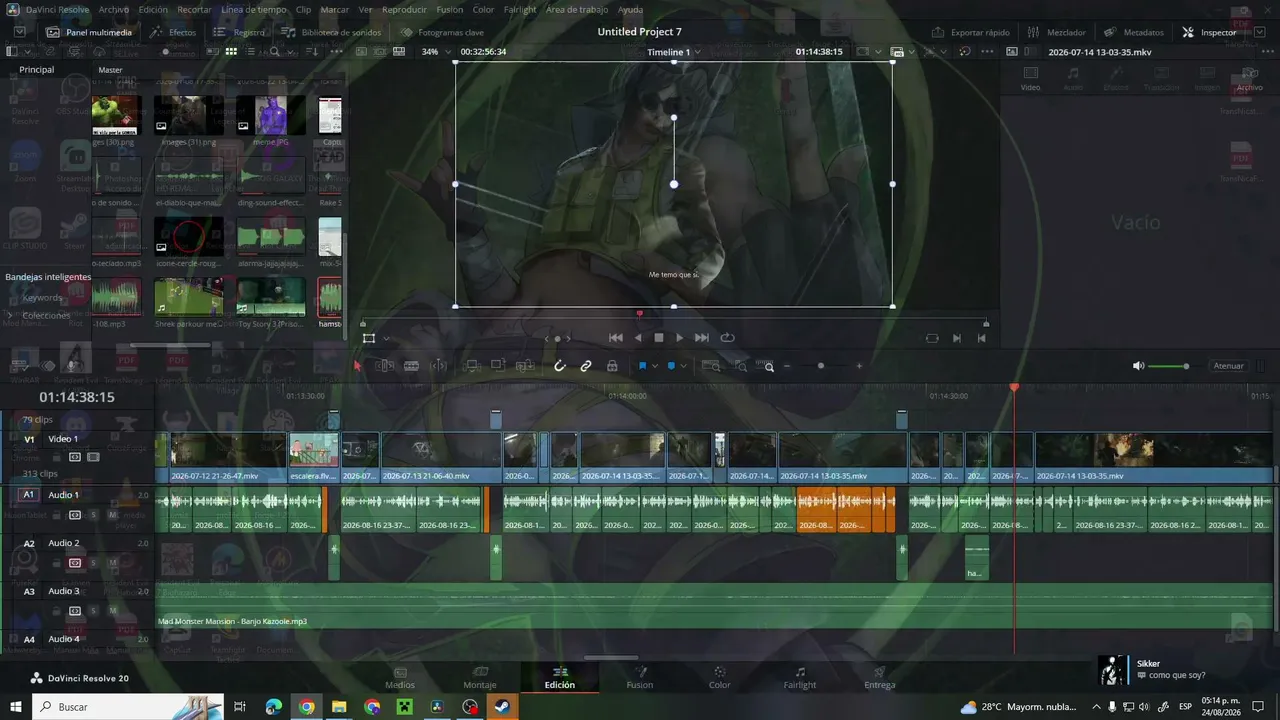The image size is (1280, 720).
Task: Select the Shrek parkour clip thumbnail
Action: click(189, 297)
